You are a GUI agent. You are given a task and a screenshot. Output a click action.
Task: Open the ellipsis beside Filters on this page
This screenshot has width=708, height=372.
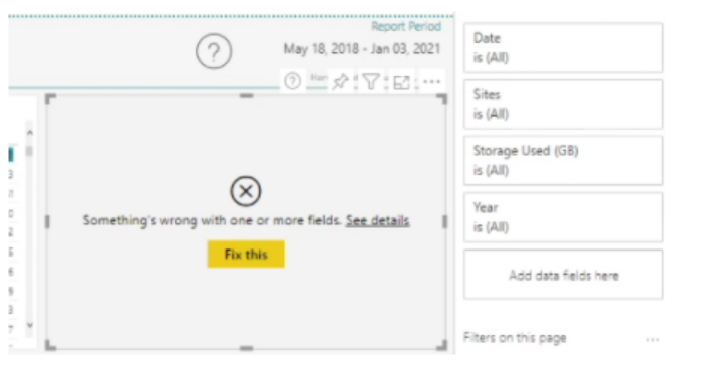click(653, 339)
